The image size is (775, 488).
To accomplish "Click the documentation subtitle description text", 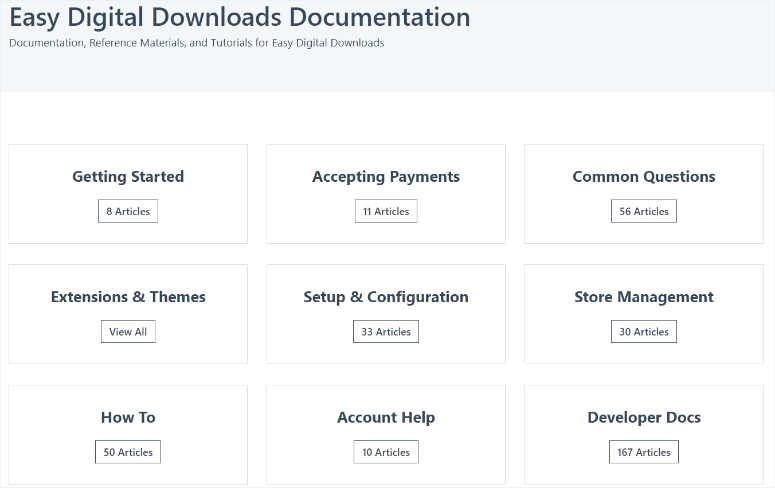I will pos(197,43).
